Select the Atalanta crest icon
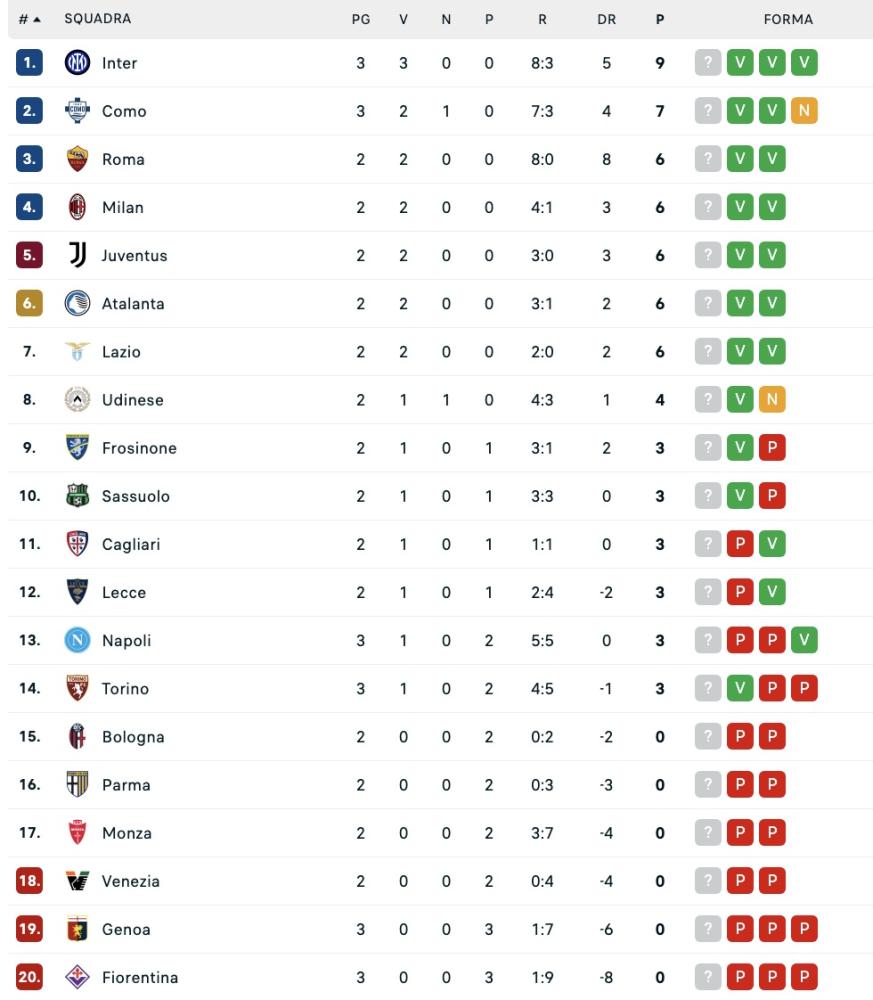This screenshot has width=873, height=1000. tap(77, 303)
